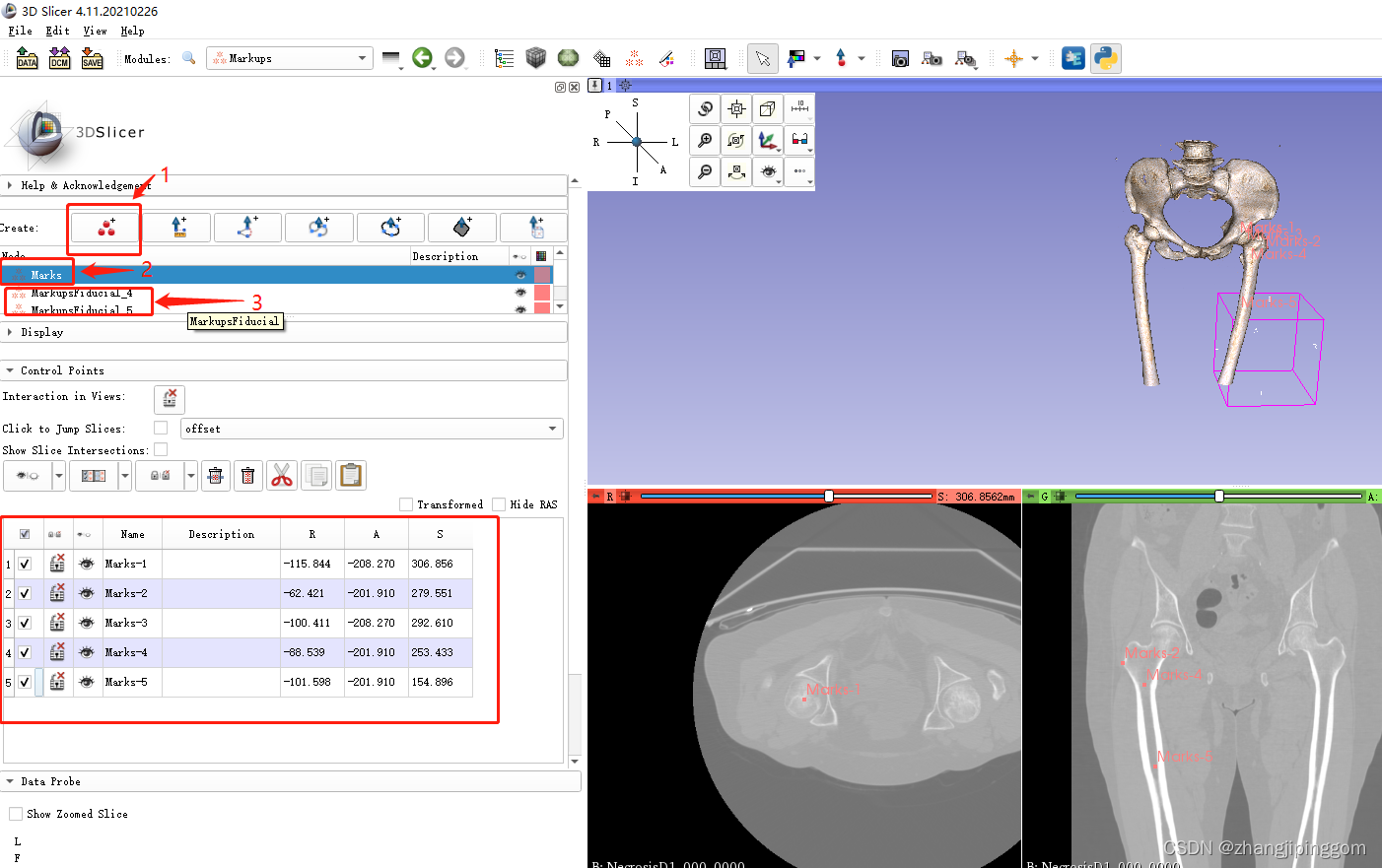
Task: Toggle Click to Jump Slices checkbox
Action: click(x=161, y=428)
